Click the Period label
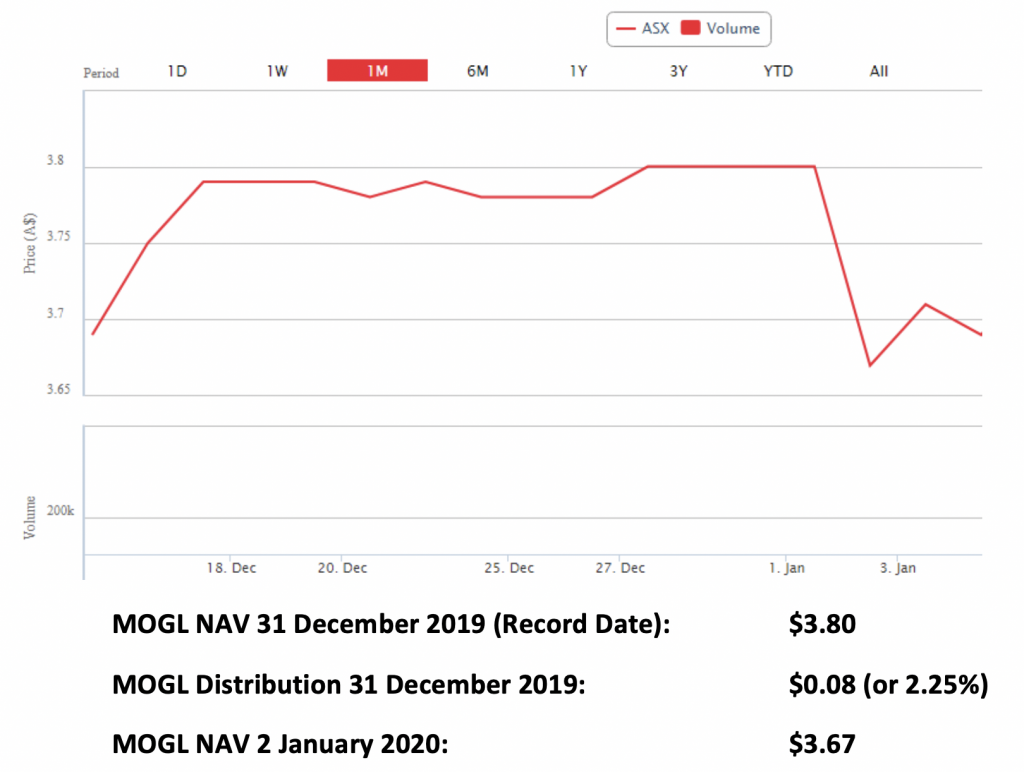 pos(101,72)
